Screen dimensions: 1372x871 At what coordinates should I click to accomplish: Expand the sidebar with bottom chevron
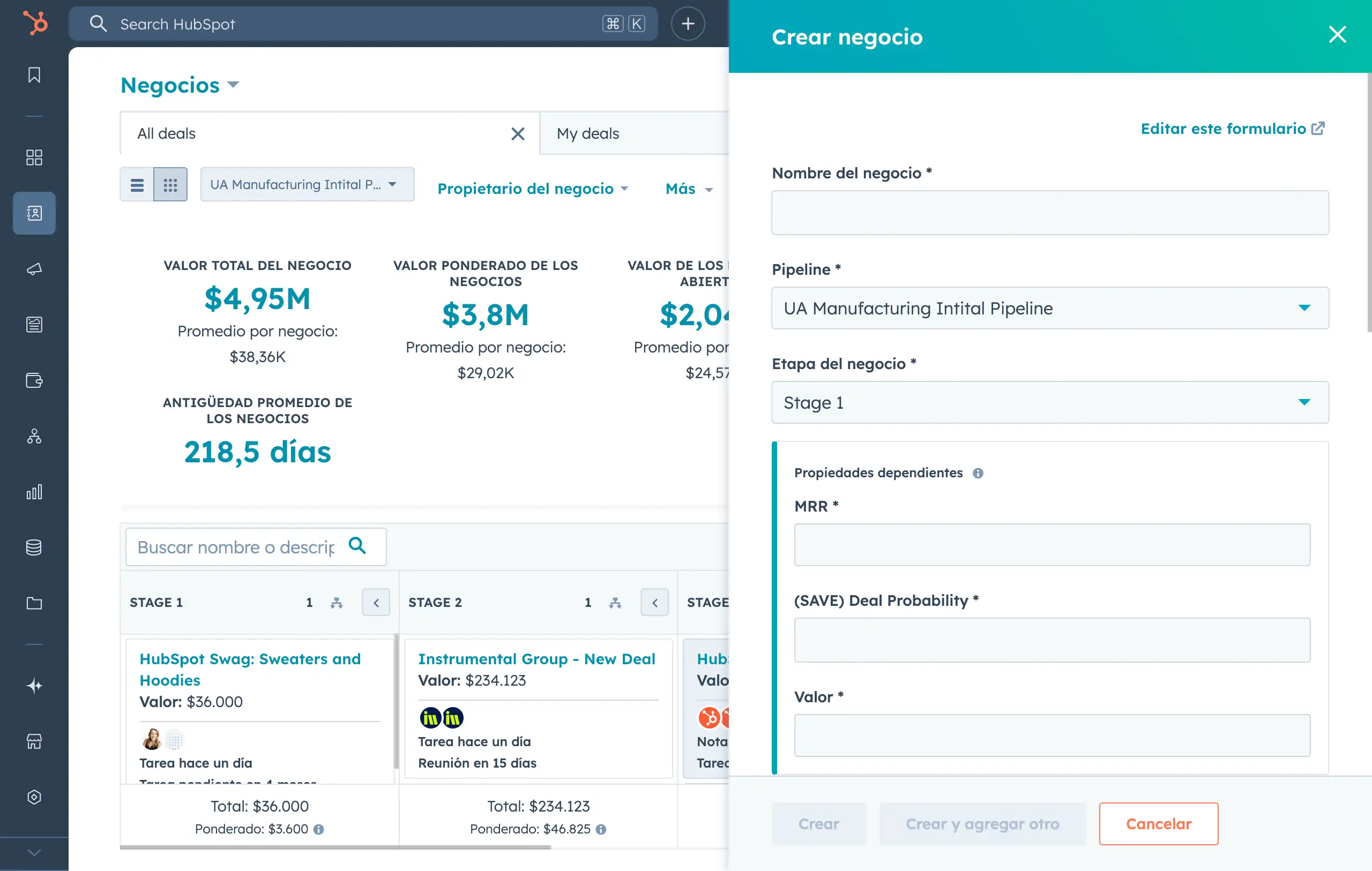[34, 853]
